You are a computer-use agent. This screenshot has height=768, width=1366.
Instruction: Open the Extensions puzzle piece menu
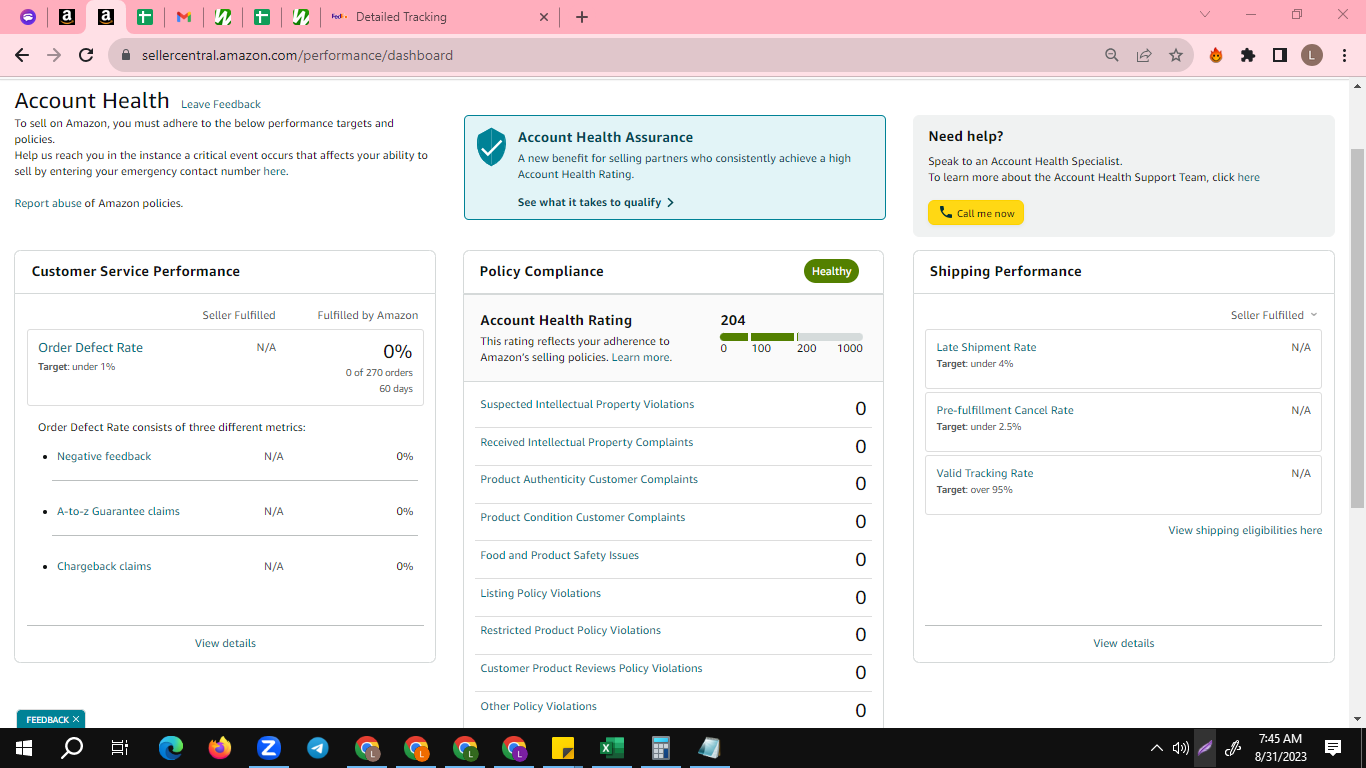click(x=1248, y=56)
